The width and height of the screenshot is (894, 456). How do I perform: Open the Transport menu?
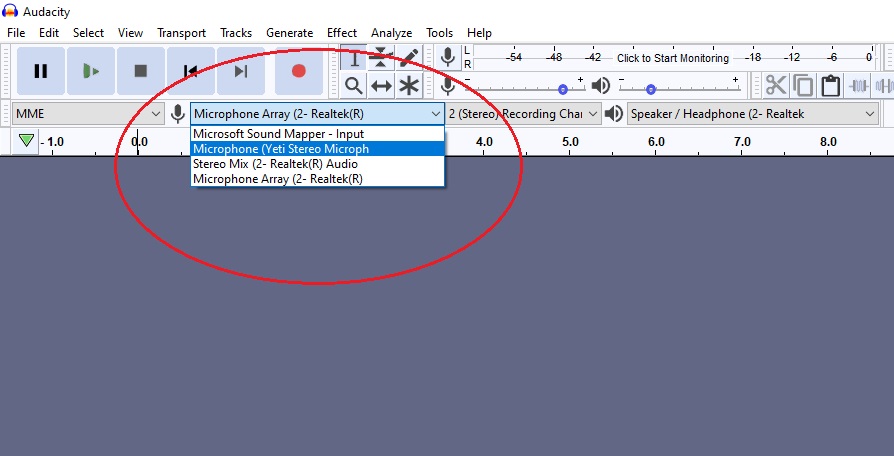click(x=181, y=33)
